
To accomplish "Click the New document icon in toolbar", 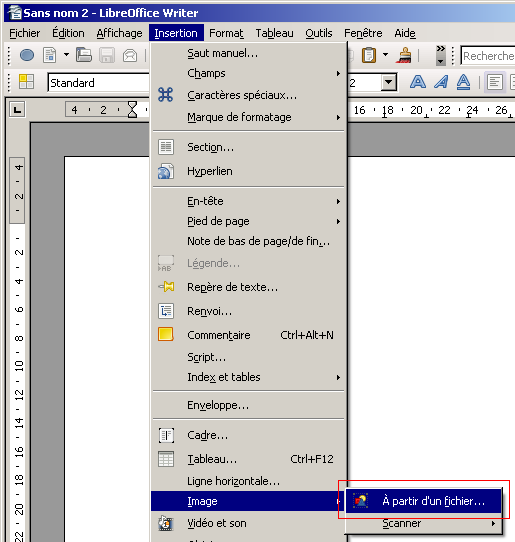I will (27, 55).
